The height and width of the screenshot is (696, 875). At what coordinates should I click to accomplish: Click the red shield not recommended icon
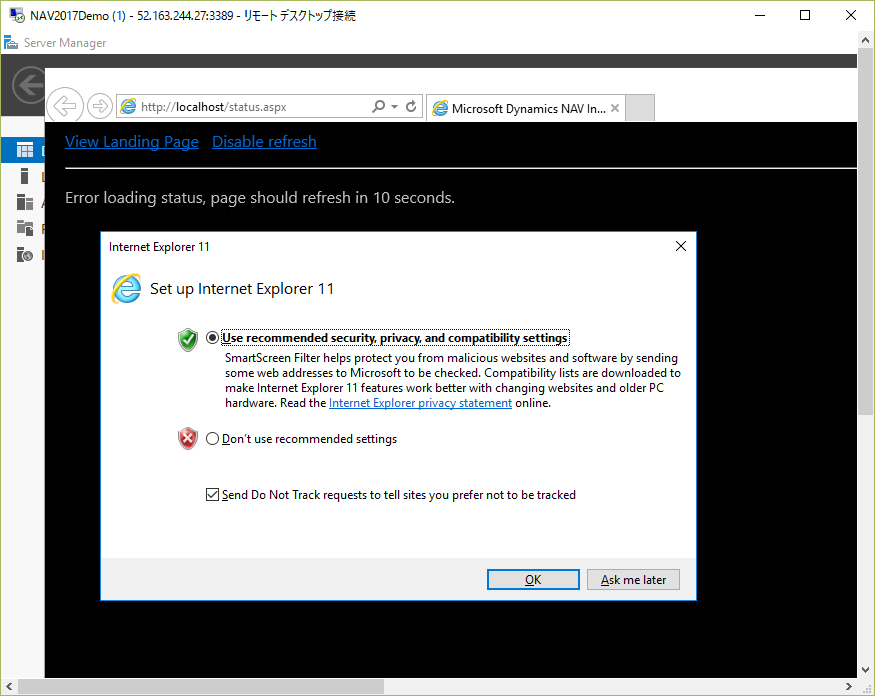point(188,439)
